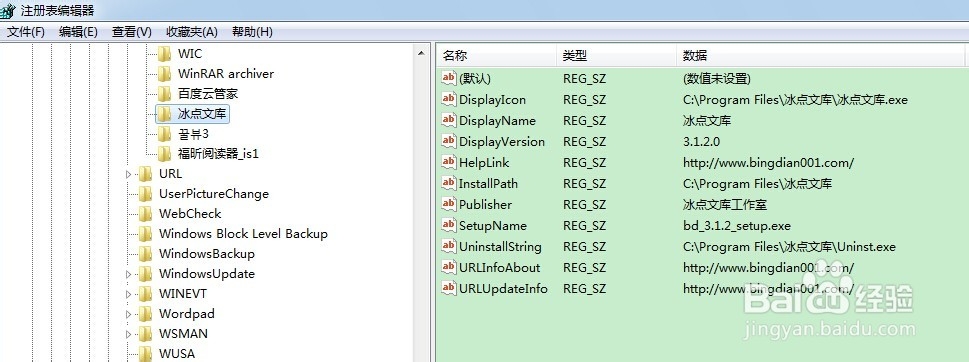Open the 编辑(E) menu
The width and height of the screenshot is (969, 362).
(78, 32)
